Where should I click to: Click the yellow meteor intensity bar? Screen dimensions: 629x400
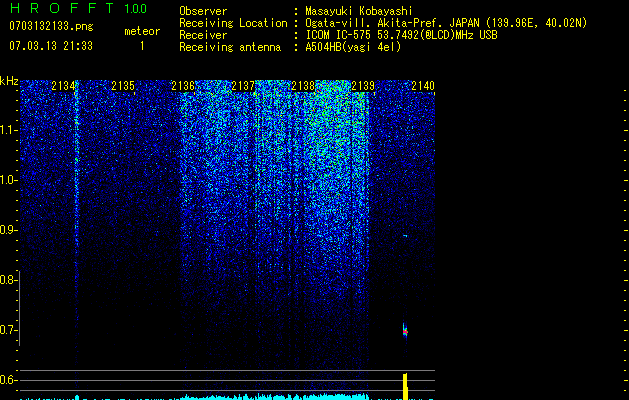point(405,386)
